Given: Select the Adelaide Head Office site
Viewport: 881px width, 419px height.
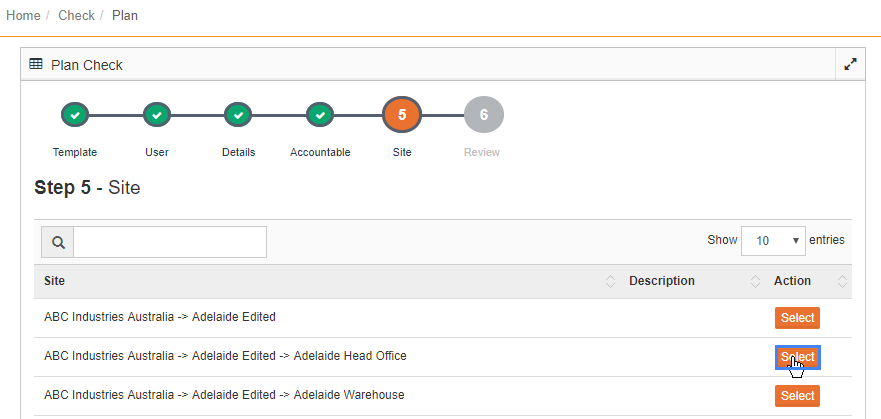Looking at the screenshot, I should 797,357.
